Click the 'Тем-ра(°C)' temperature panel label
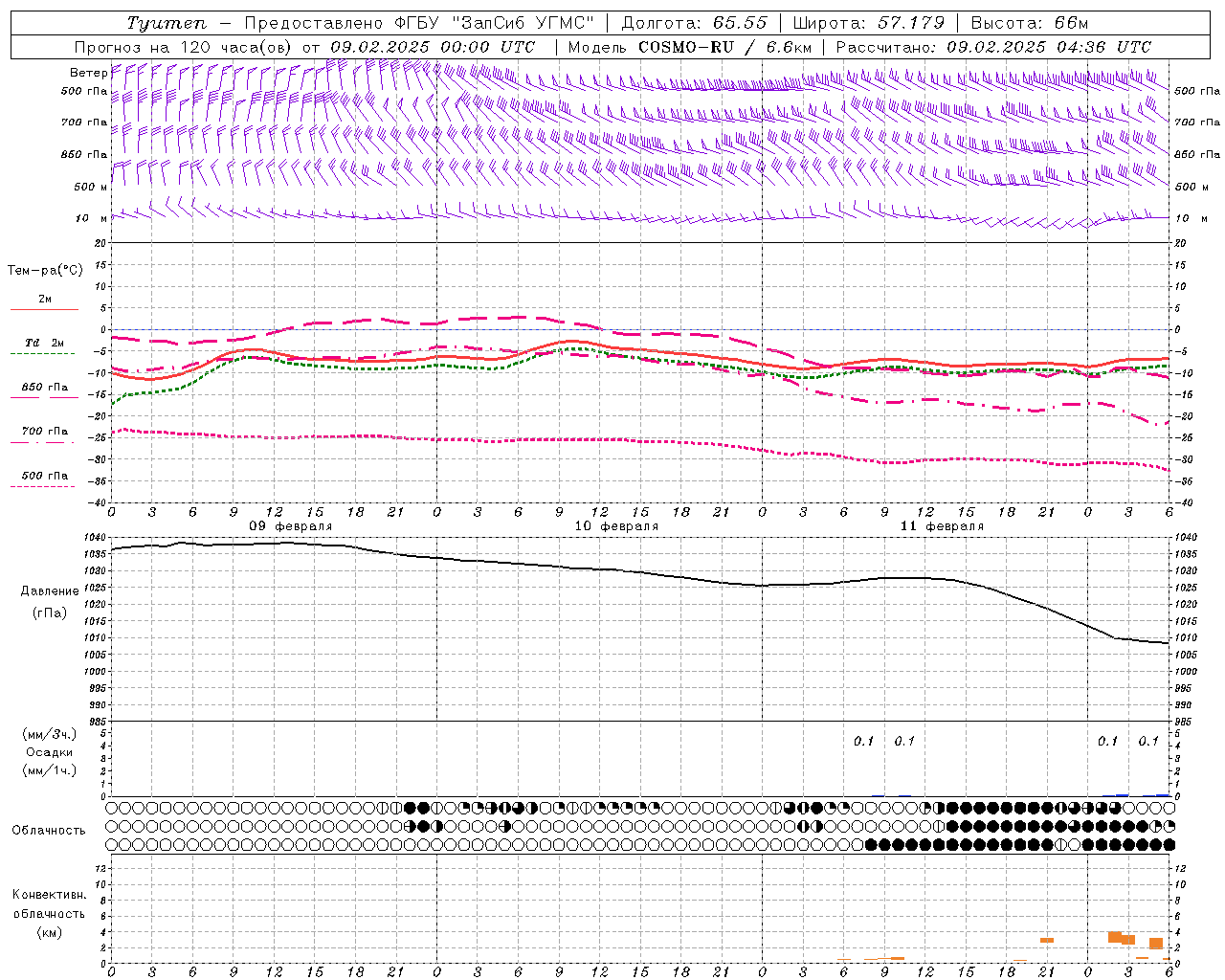Screen dimensions: 1225x980 pyautogui.click(x=45, y=271)
